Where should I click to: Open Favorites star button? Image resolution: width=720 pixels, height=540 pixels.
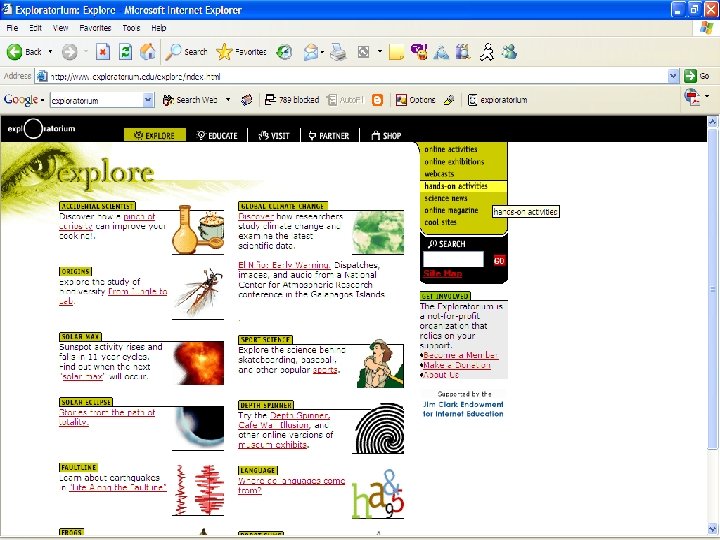tap(241, 52)
